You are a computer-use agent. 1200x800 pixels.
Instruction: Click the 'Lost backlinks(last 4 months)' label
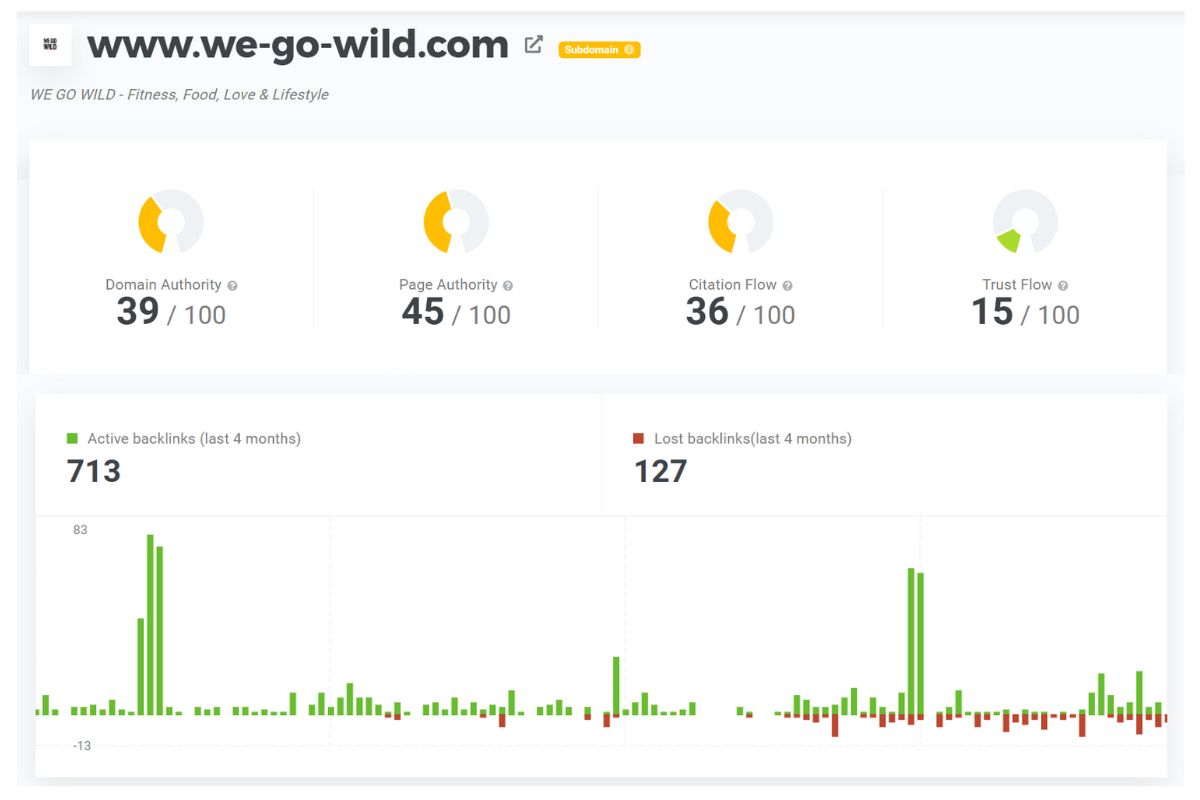753,438
